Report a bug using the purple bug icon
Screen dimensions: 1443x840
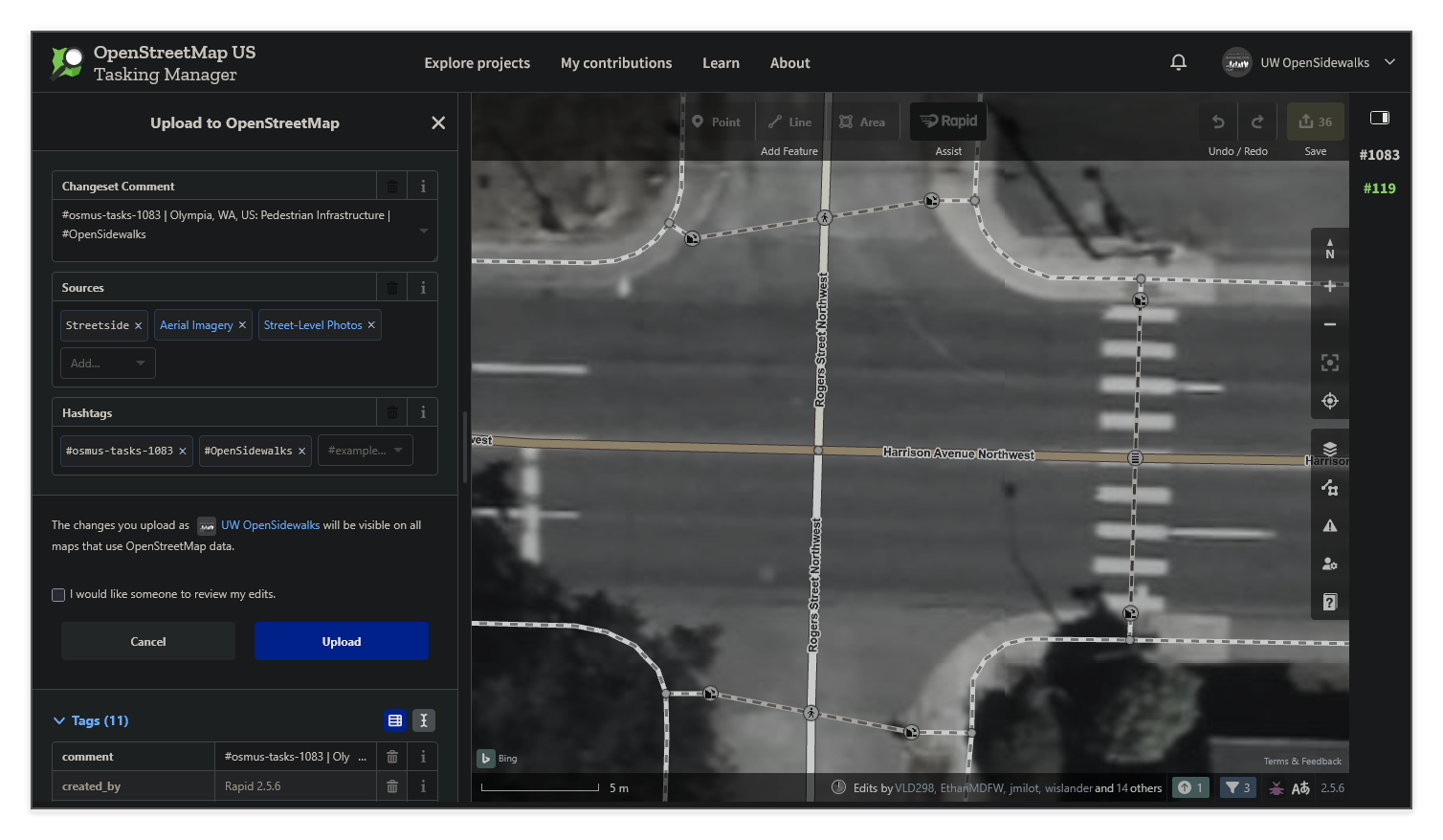tap(1276, 787)
